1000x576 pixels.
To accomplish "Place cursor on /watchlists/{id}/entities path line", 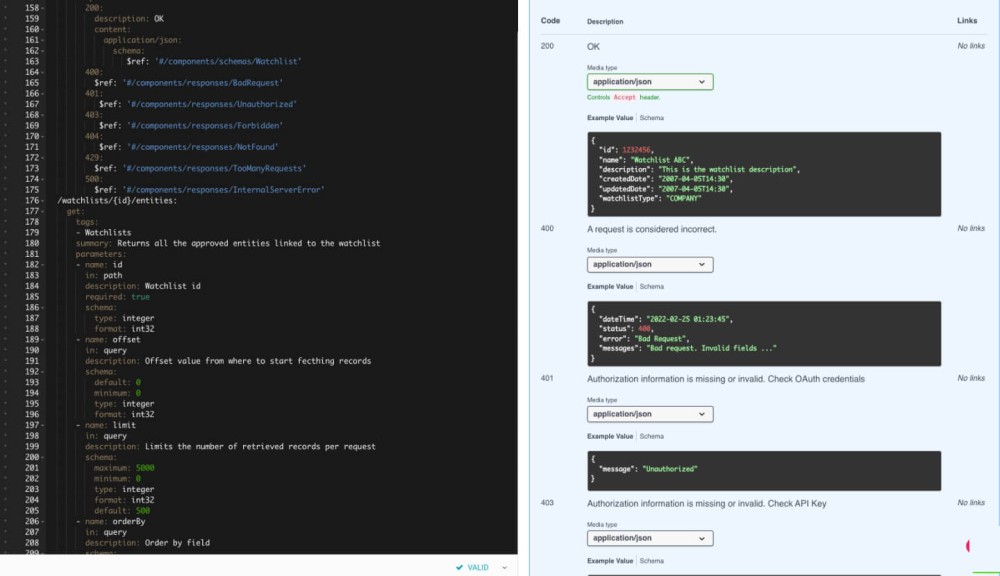I will tap(118, 201).
